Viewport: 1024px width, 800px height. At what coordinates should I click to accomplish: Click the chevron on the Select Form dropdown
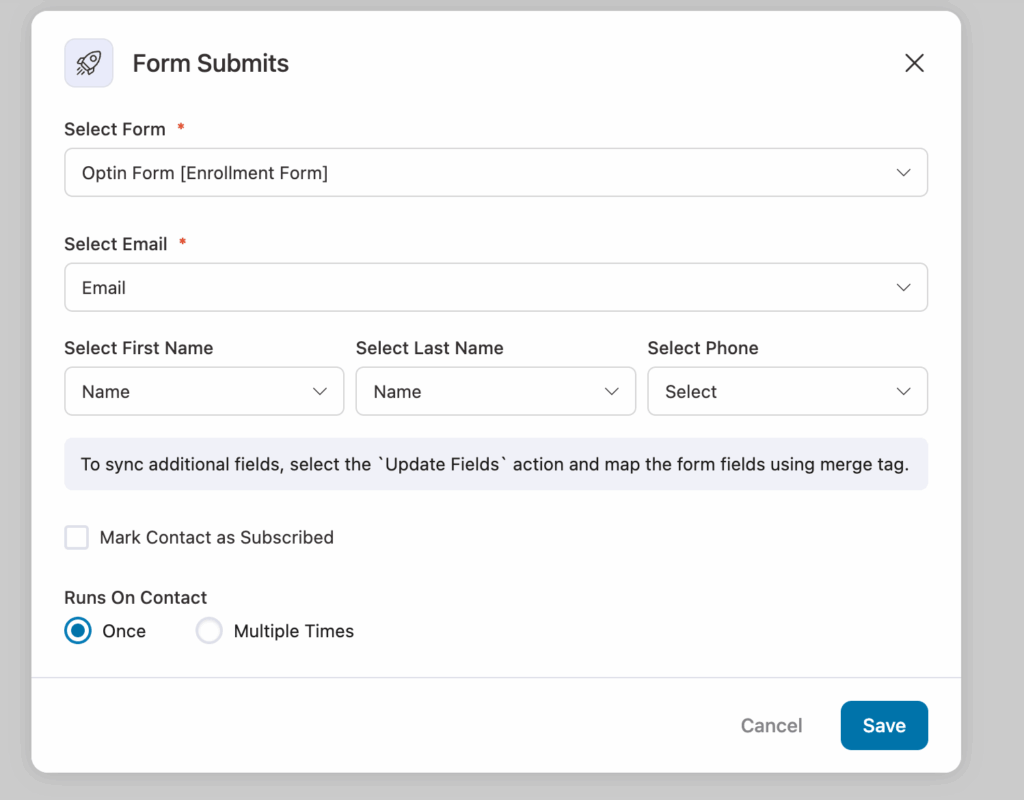(903, 172)
